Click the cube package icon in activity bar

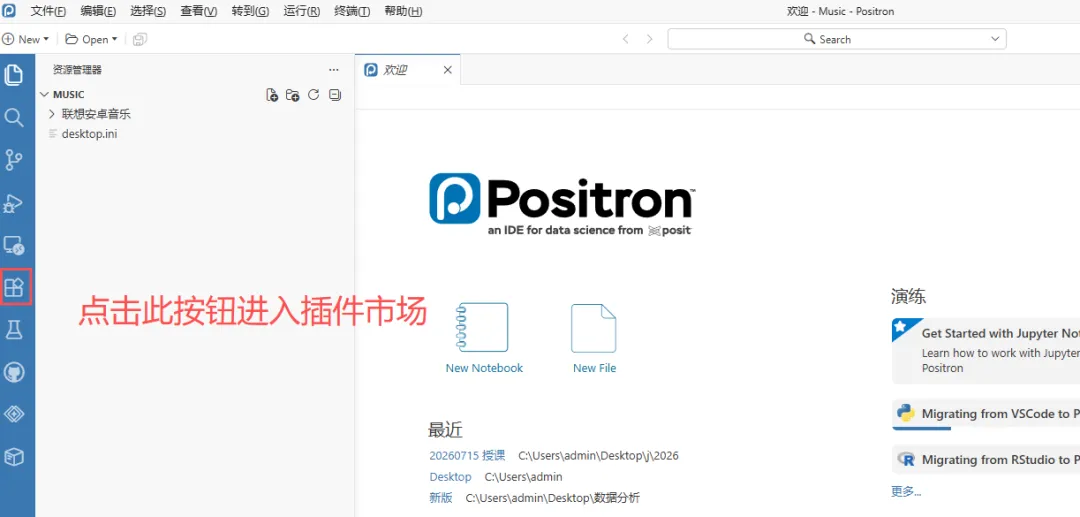14,456
